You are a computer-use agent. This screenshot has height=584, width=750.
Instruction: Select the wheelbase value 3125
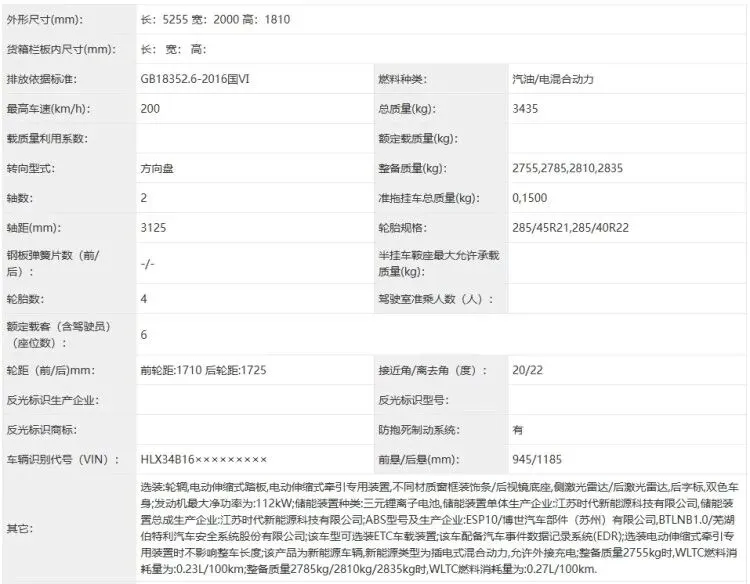(x=153, y=228)
